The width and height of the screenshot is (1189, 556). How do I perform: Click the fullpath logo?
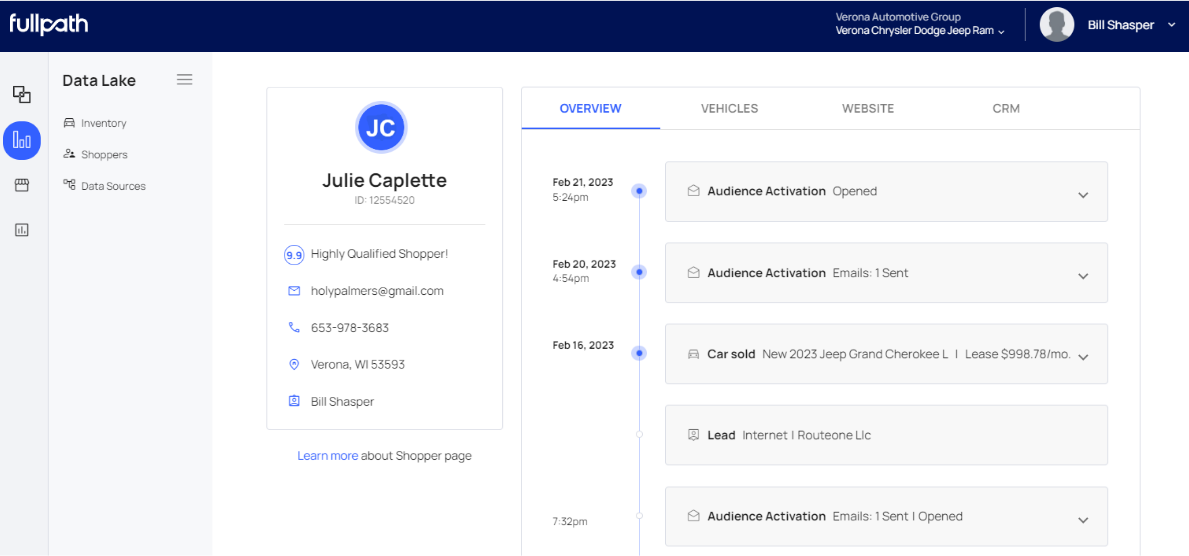pyautogui.click(x=49, y=24)
